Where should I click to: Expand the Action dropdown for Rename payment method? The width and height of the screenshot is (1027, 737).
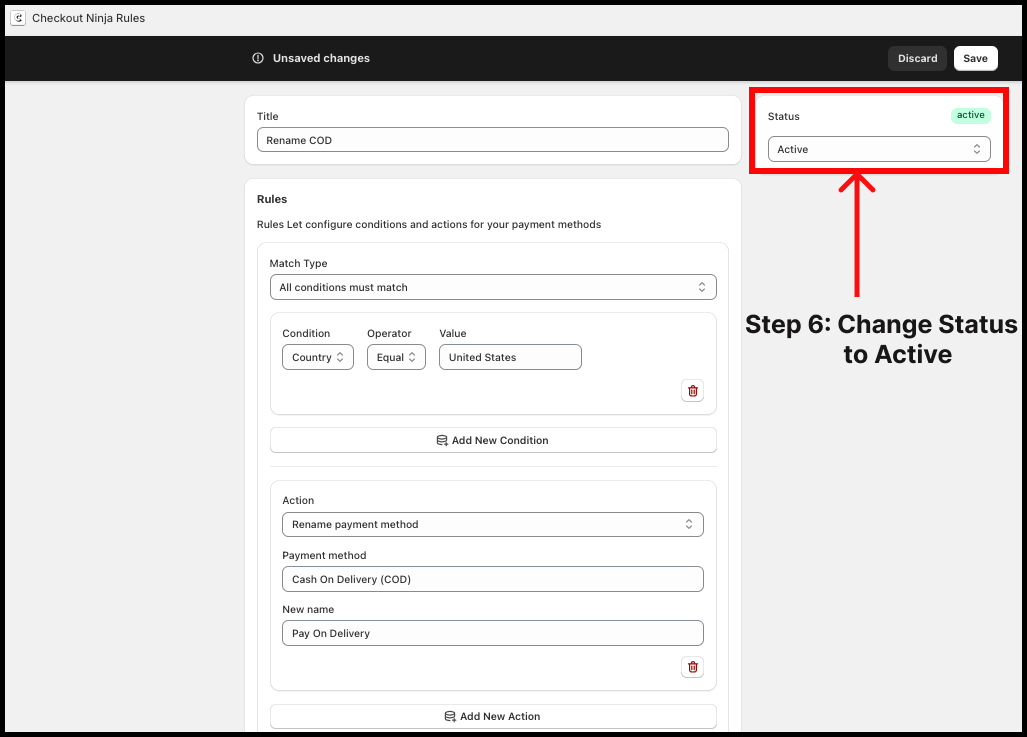coord(492,524)
